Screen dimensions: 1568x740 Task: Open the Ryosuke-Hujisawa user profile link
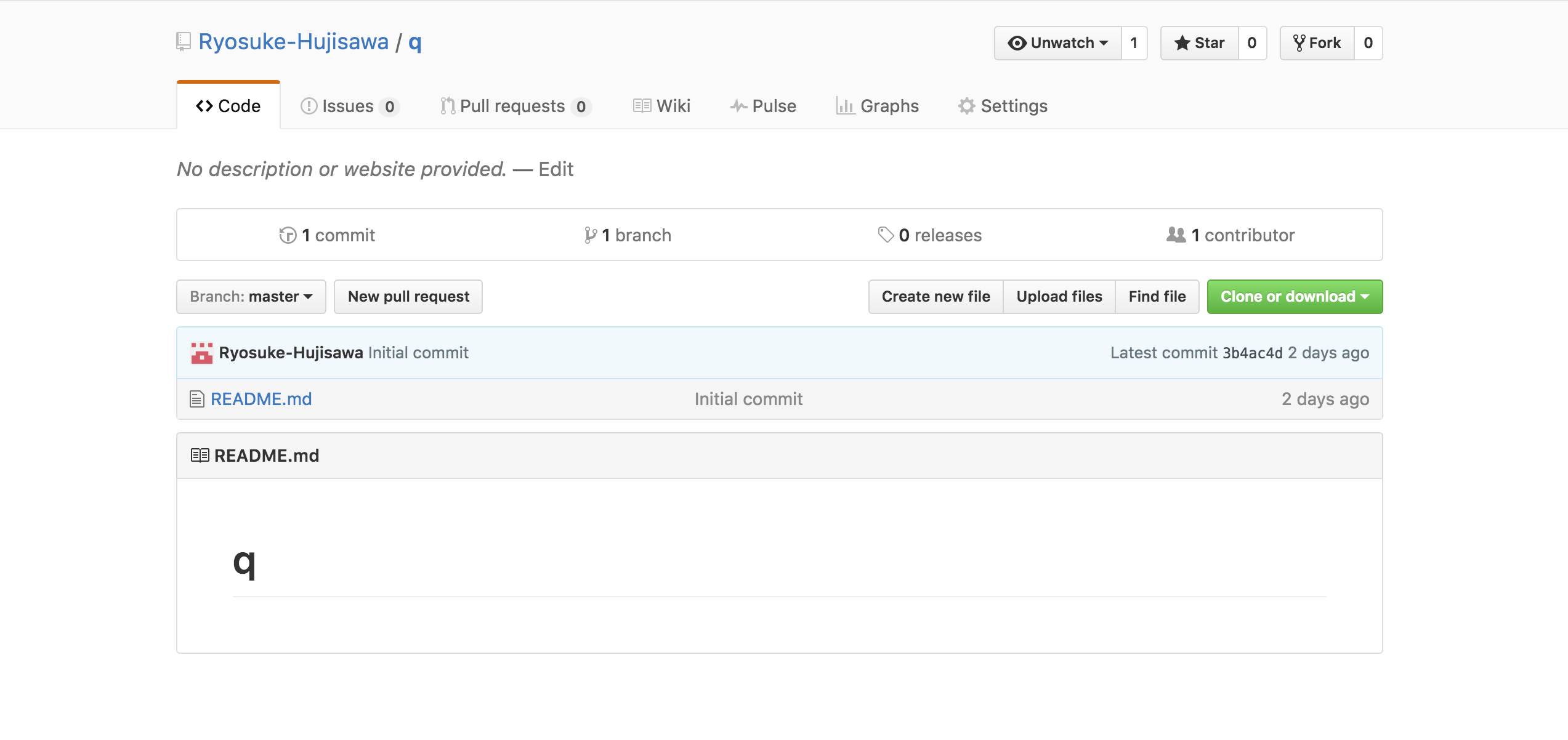(x=294, y=42)
